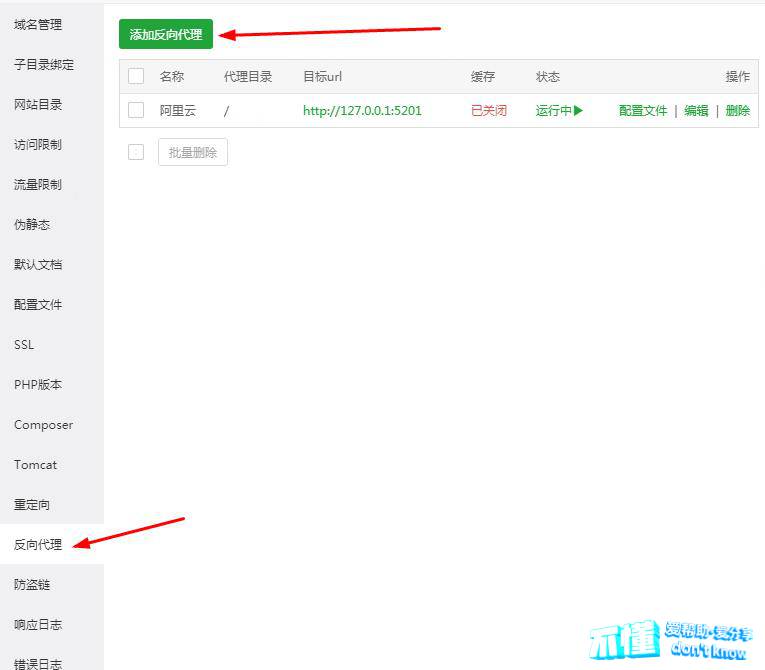This screenshot has width=765, height=670.
Task: Select the 反向代理 sidebar item
Action: point(38,545)
